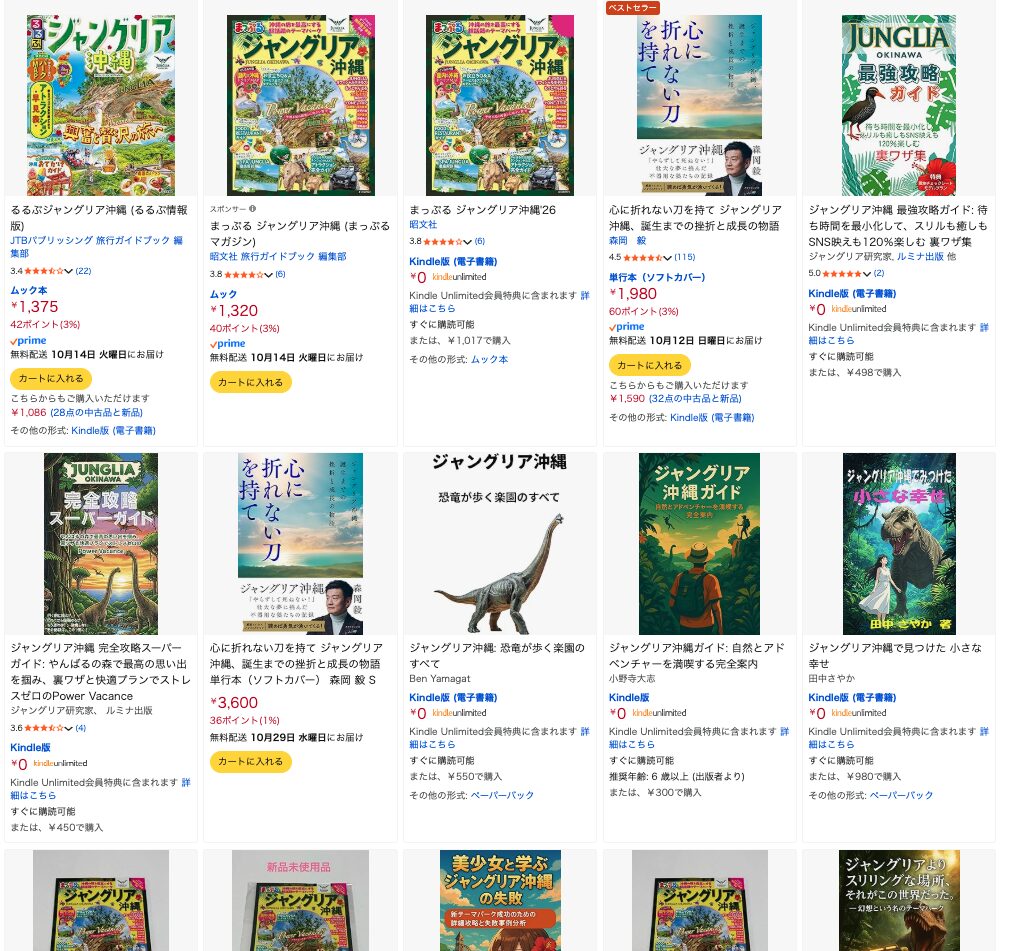Open the 昭文社 author link
The height and width of the screenshot is (951, 1031).
click(423, 225)
